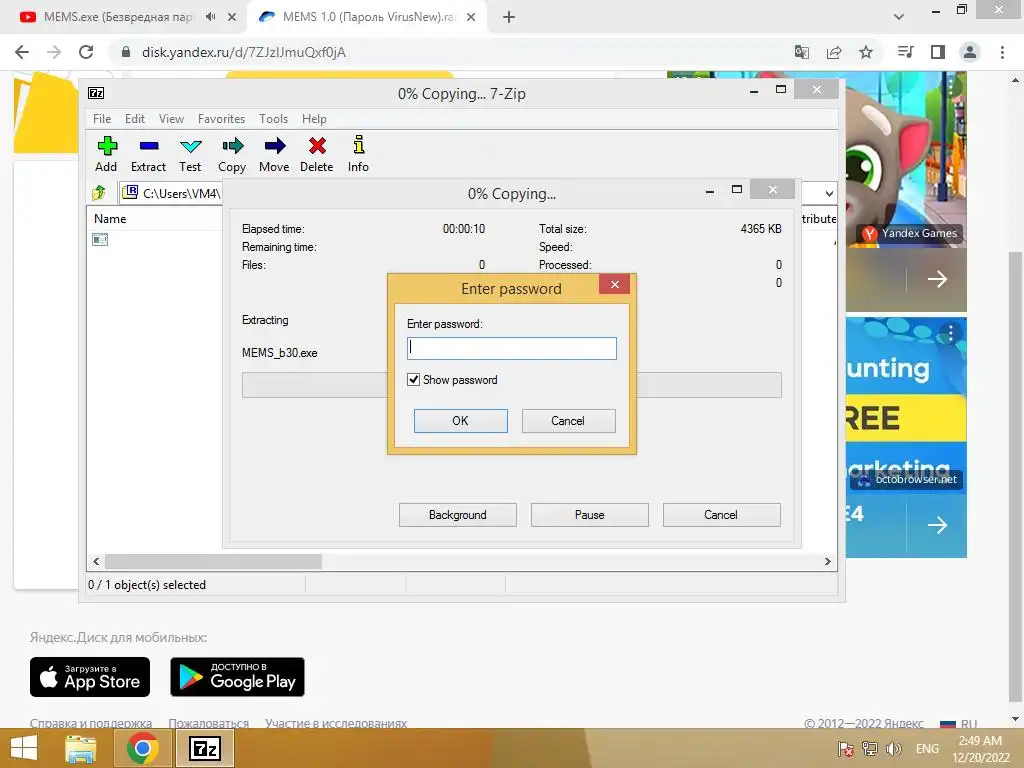Close the Enter password dialog
1024x768 pixels.
pos(615,284)
